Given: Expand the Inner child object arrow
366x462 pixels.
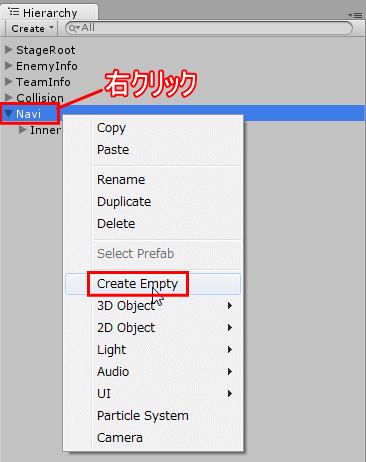Looking at the screenshot, I should click(23, 130).
